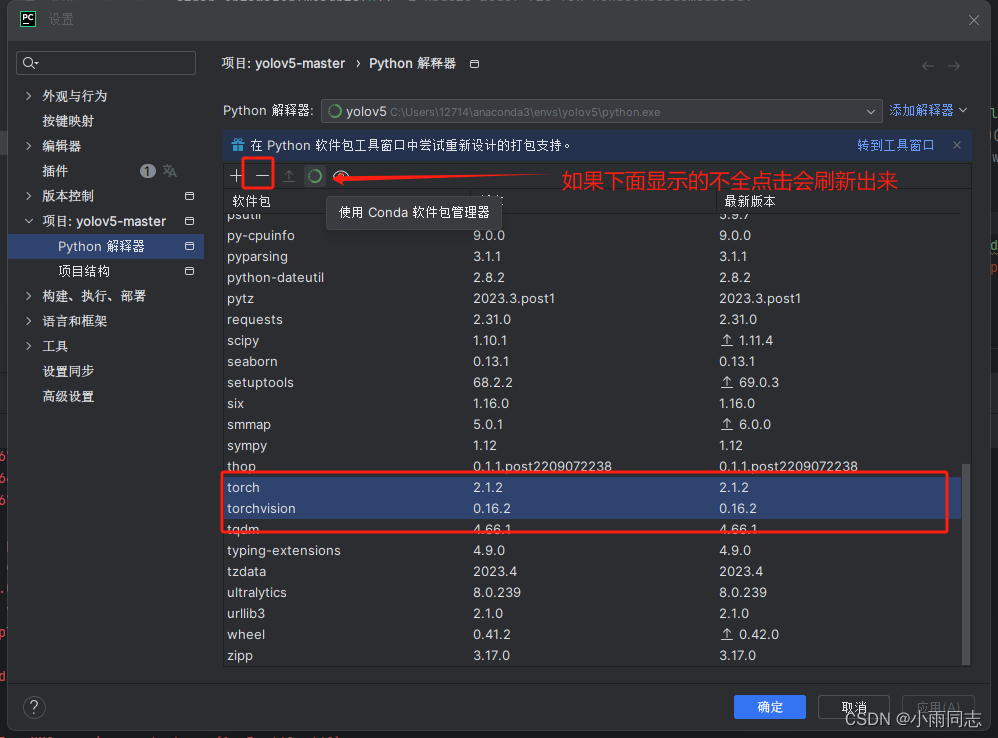This screenshot has width=998, height=738.
Task: Dismiss the packaging support banner notification
Action: [x=956, y=144]
